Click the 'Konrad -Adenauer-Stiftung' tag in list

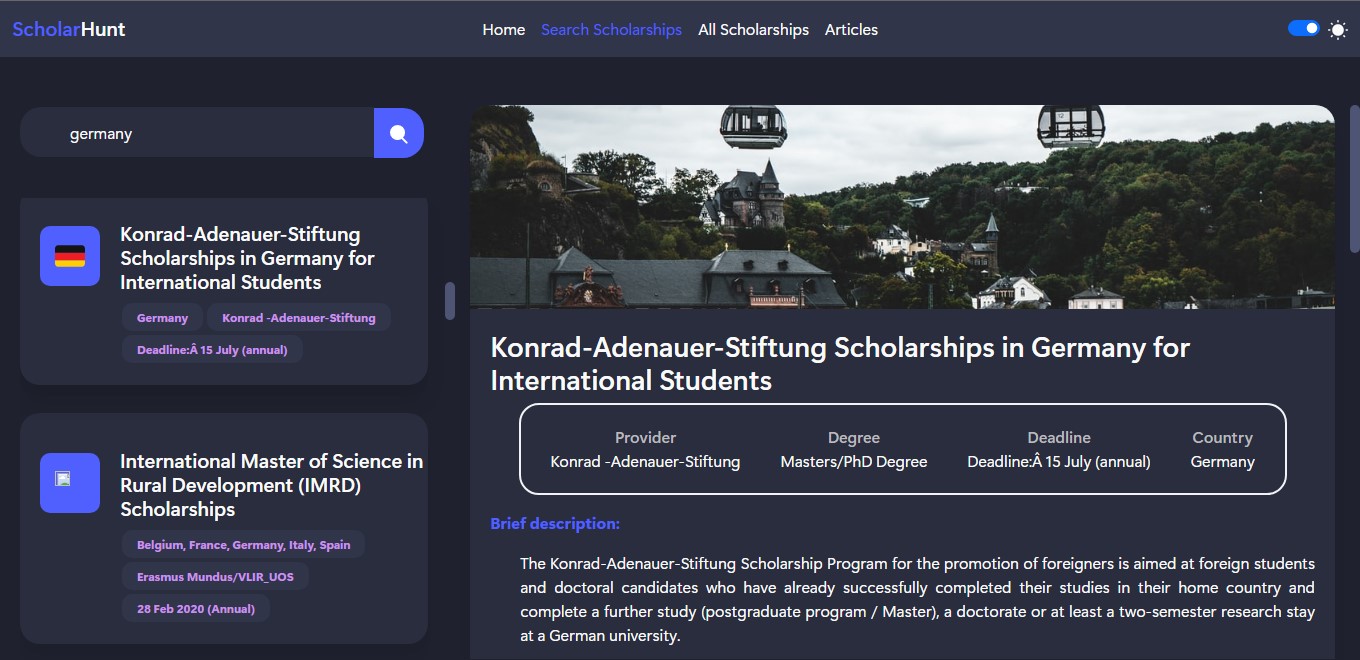299,318
